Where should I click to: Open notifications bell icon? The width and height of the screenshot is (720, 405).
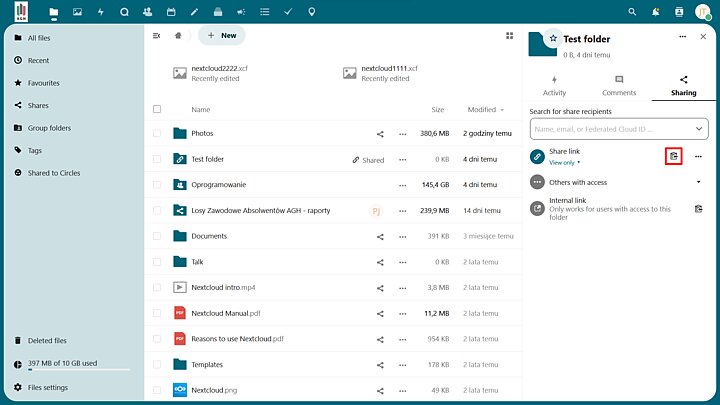(656, 12)
